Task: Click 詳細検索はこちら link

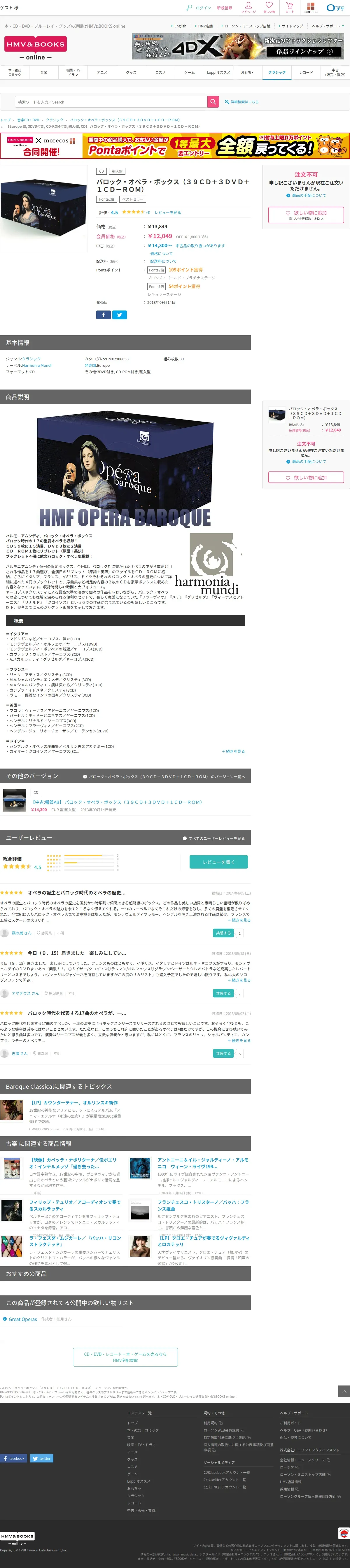Action: (242, 102)
